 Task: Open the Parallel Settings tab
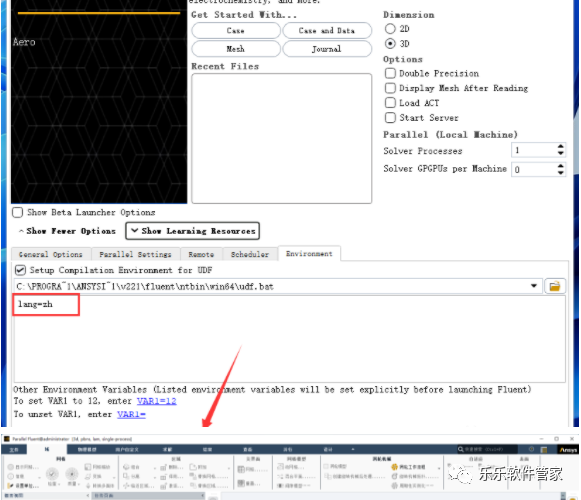(x=136, y=254)
